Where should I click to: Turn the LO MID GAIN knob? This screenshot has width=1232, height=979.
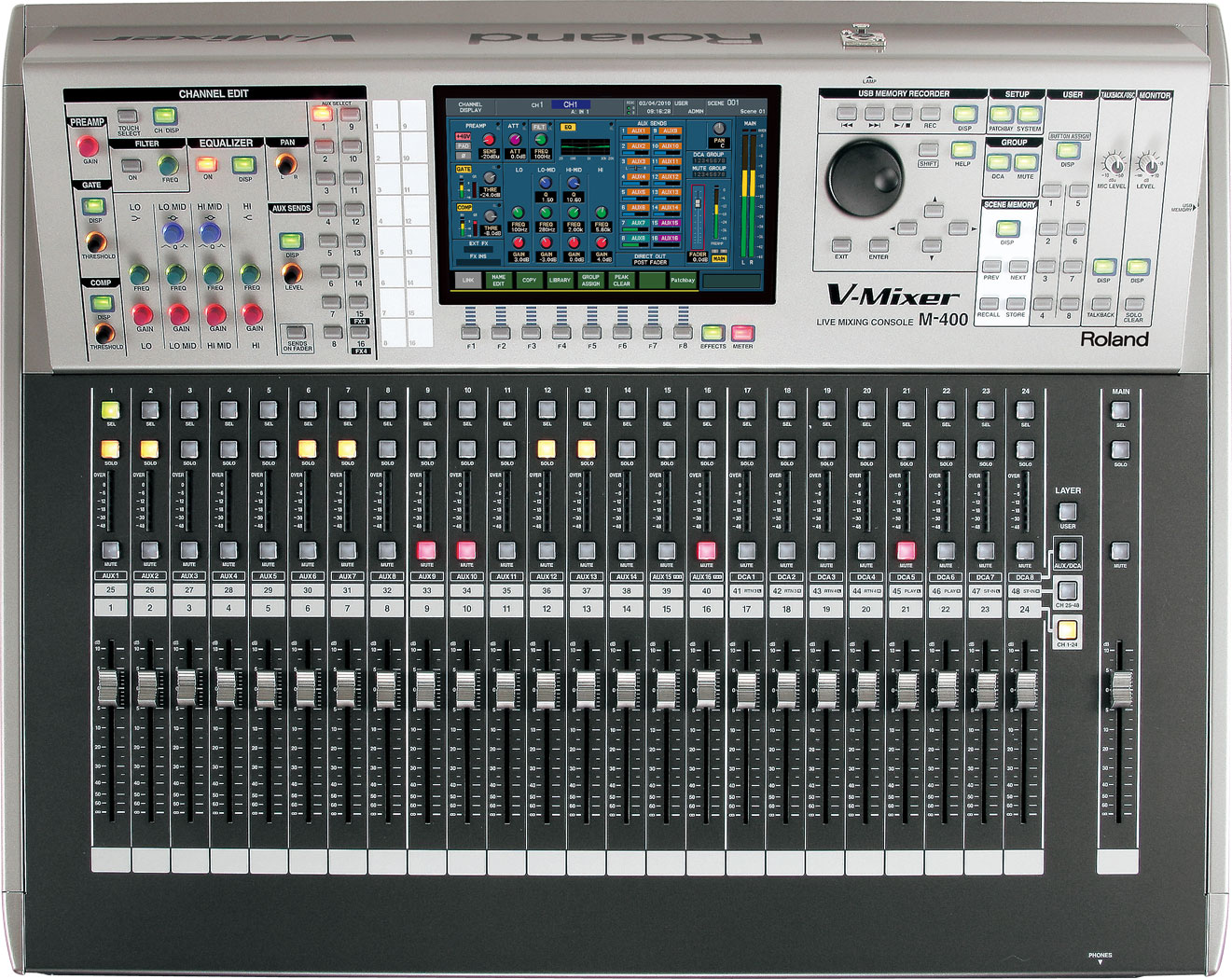click(179, 314)
